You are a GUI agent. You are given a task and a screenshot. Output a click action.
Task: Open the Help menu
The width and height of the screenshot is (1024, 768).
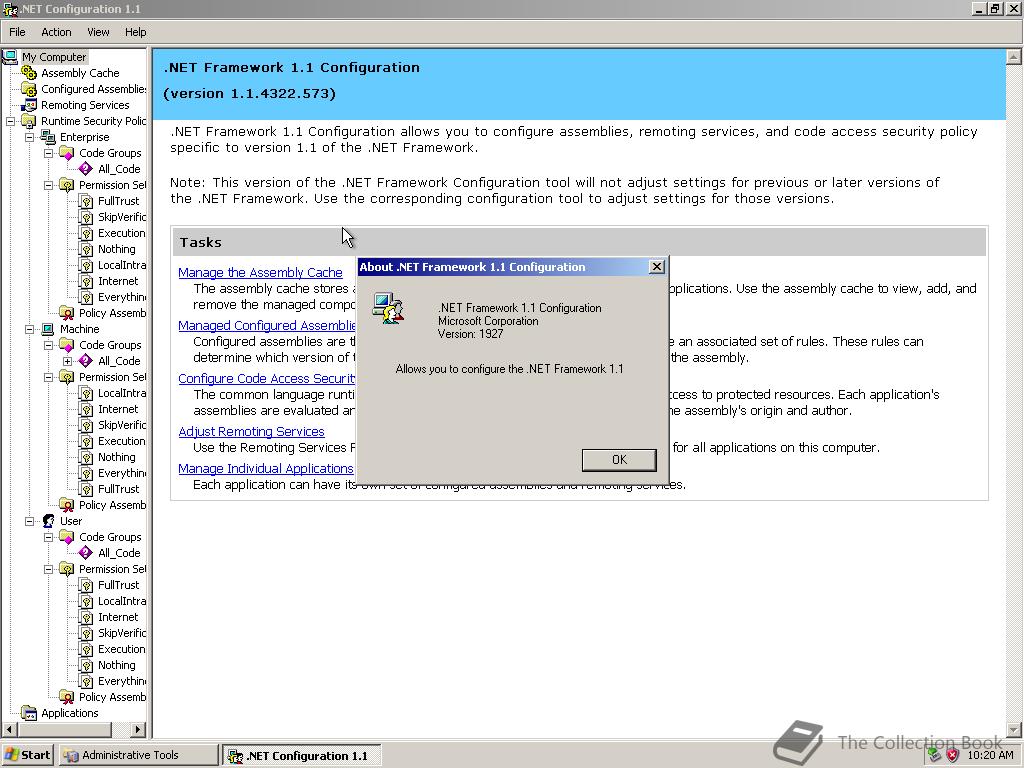136,32
